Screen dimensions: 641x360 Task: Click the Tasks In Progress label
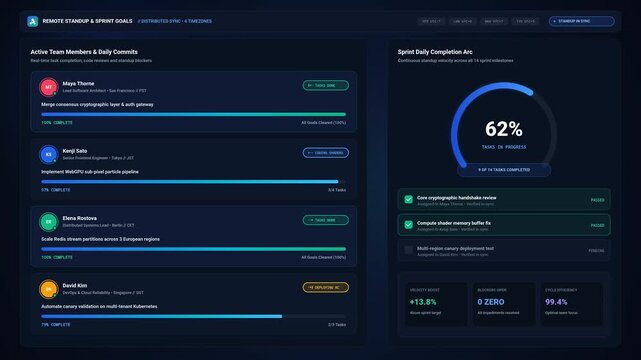(504, 147)
